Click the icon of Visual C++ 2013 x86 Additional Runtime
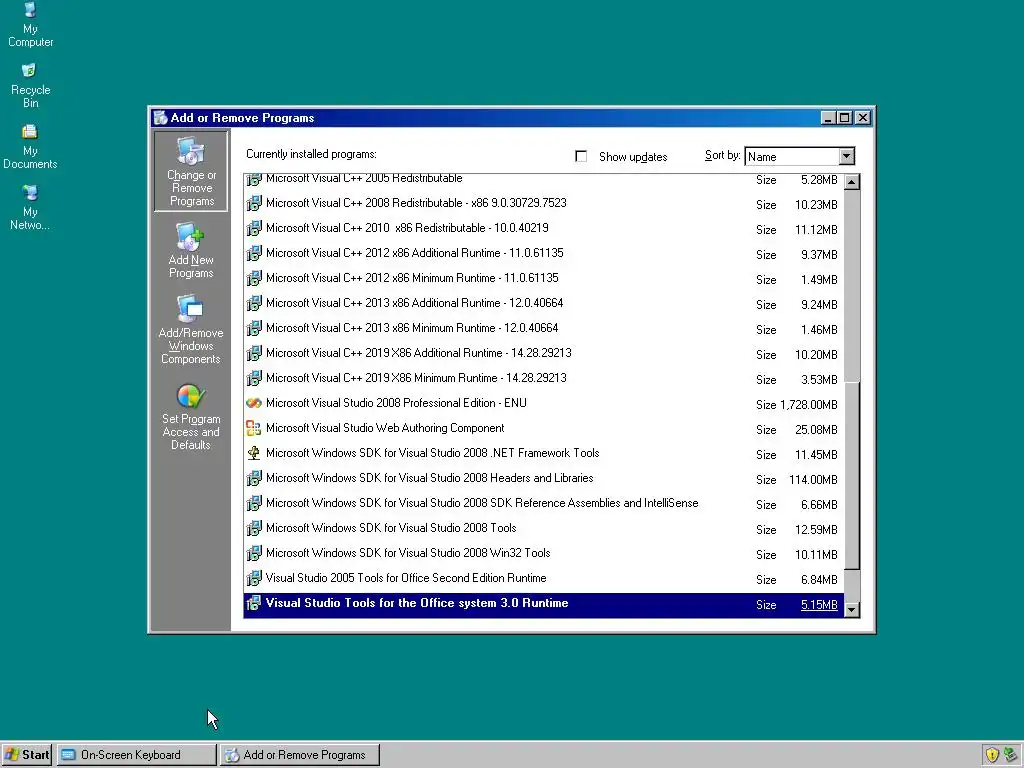Screen dimensions: 1024x768 point(254,304)
